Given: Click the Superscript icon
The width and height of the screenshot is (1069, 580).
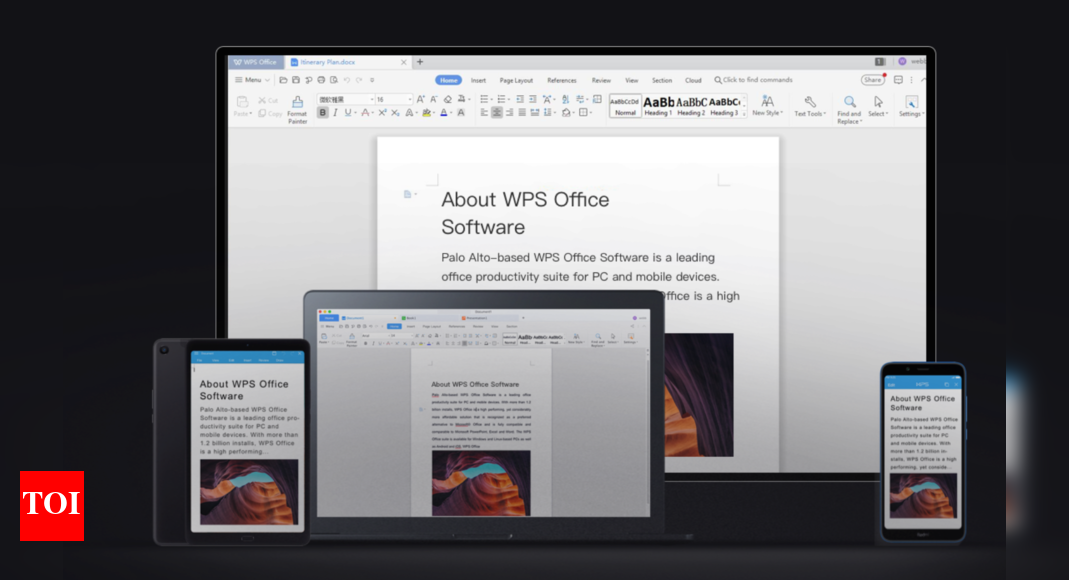Looking at the screenshot, I should pyautogui.click(x=382, y=113).
